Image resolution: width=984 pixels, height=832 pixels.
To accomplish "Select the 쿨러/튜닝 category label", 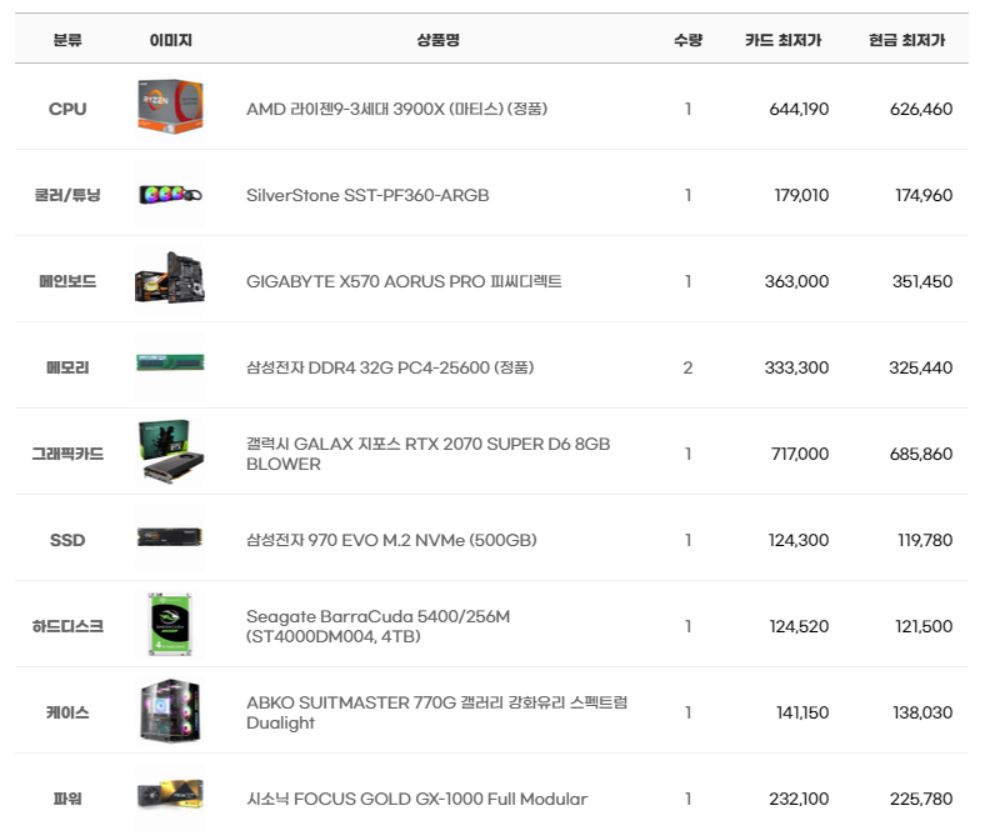I will click(x=68, y=195).
